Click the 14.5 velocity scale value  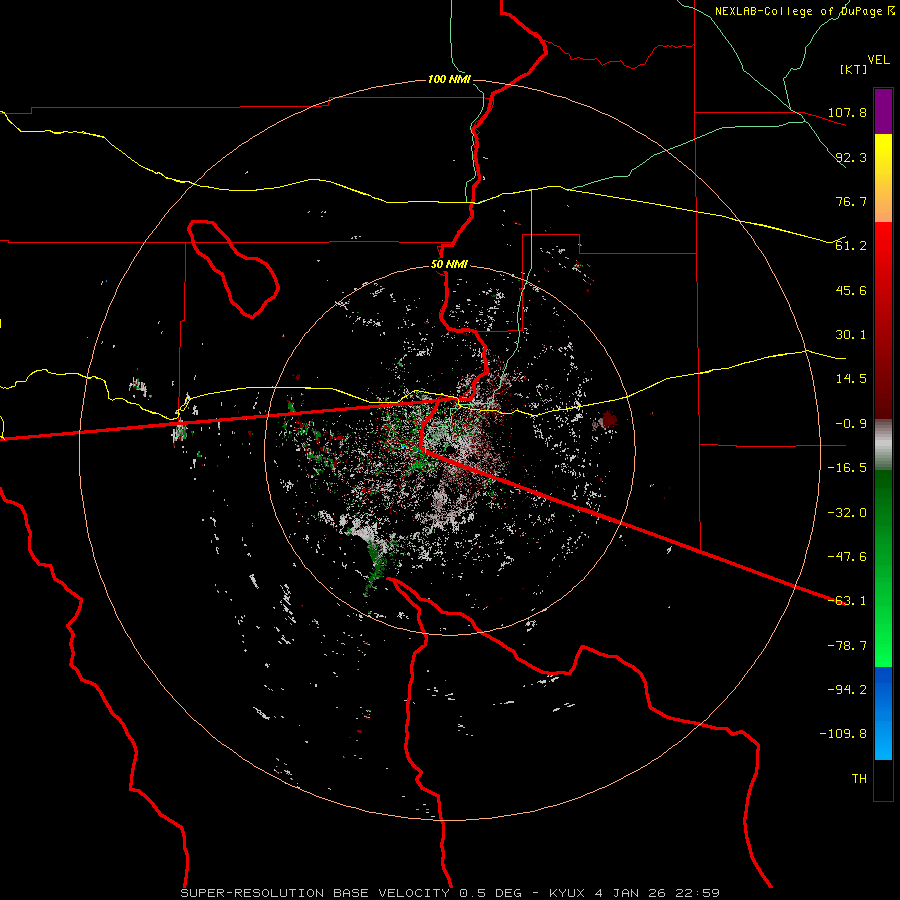pos(851,379)
